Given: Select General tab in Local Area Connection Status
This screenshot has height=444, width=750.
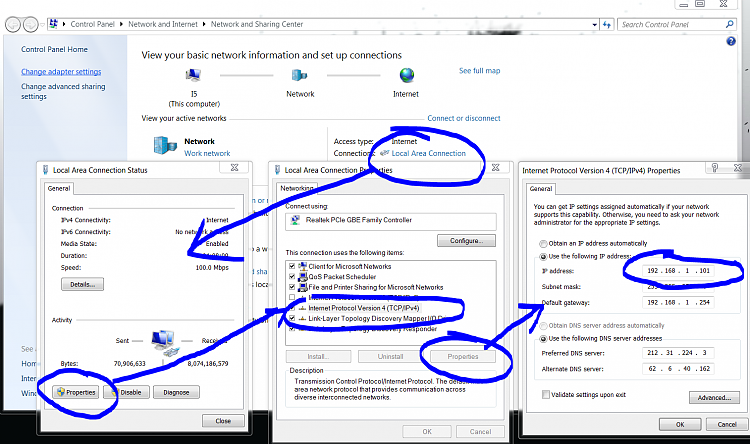Looking at the screenshot, I should [59, 189].
